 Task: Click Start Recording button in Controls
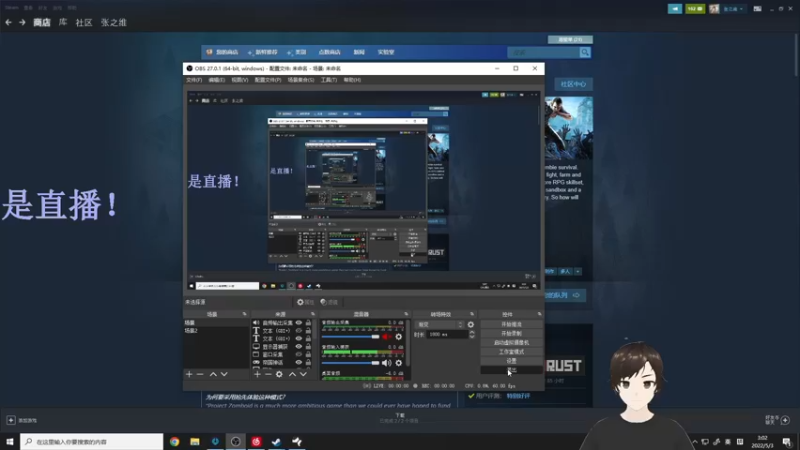point(511,334)
